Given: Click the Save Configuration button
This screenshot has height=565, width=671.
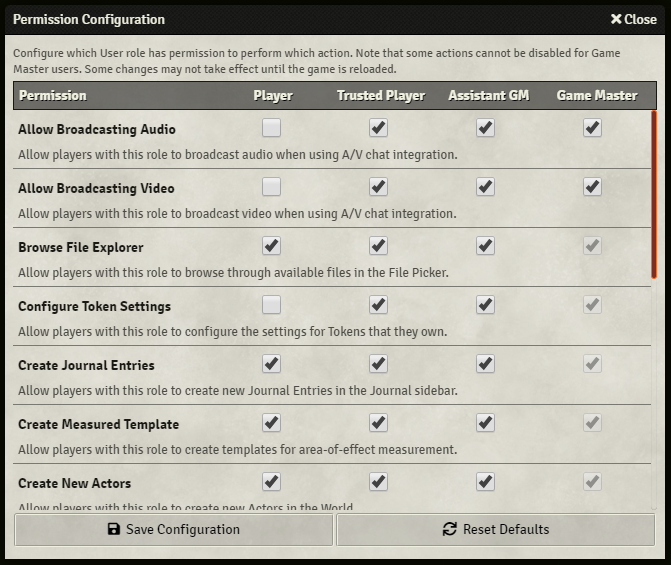Looking at the screenshot, I should coord(173,530).
